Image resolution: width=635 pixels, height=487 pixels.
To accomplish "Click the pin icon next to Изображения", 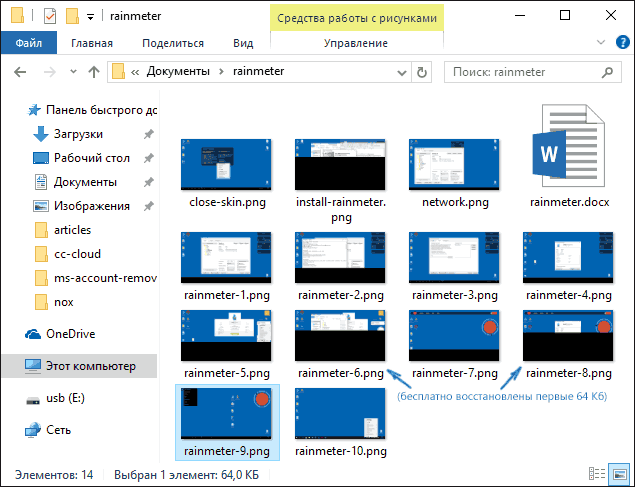I will [149, 206].
